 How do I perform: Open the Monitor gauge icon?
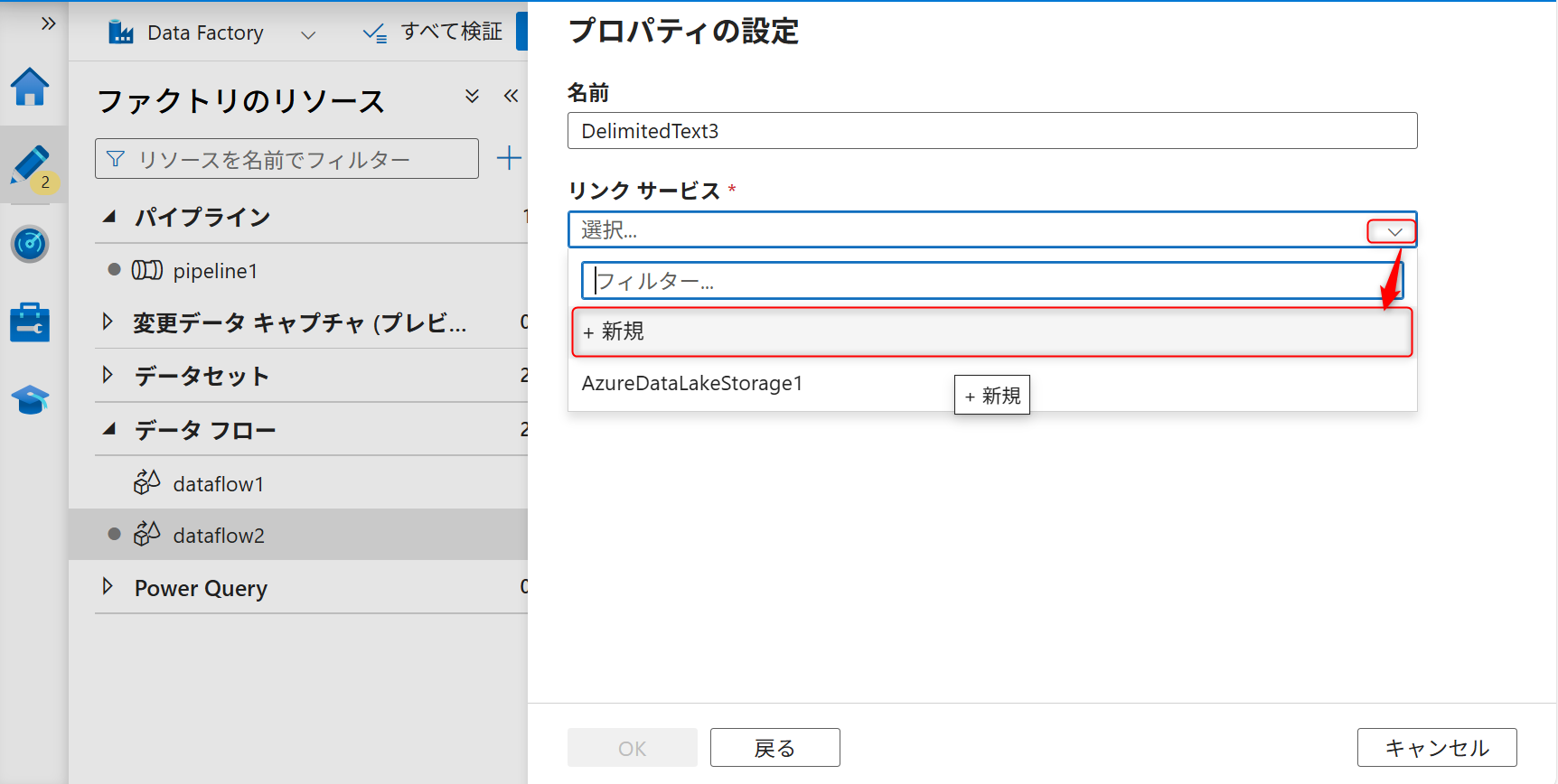coord(30,244)
